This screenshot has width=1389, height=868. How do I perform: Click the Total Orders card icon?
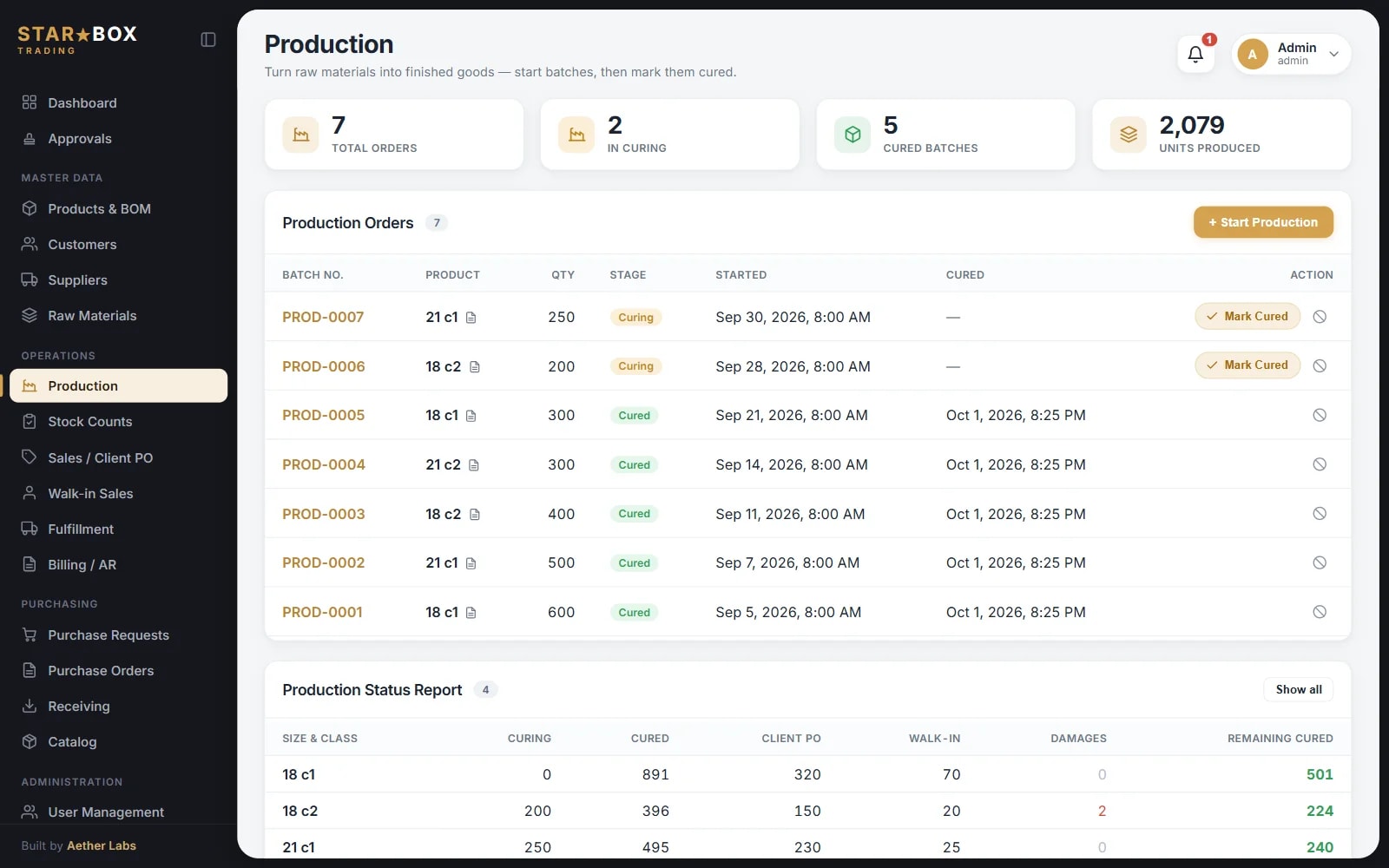[x=300, y=135]
